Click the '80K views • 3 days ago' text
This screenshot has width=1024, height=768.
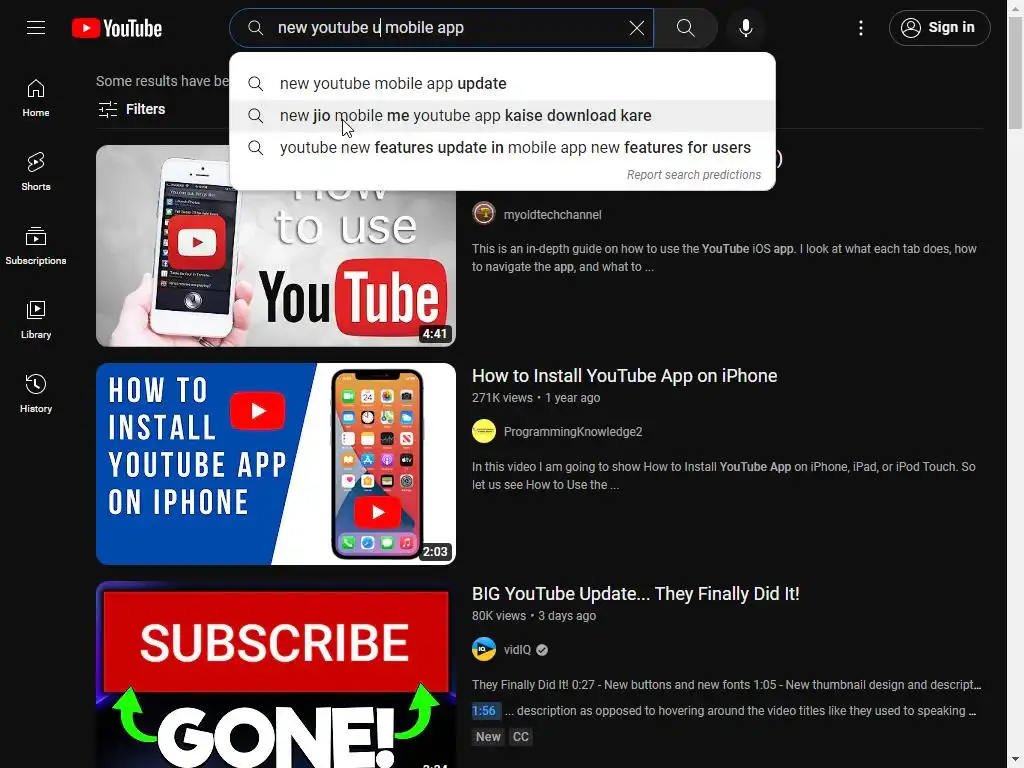pyautogui.click(x=534, y=616)
